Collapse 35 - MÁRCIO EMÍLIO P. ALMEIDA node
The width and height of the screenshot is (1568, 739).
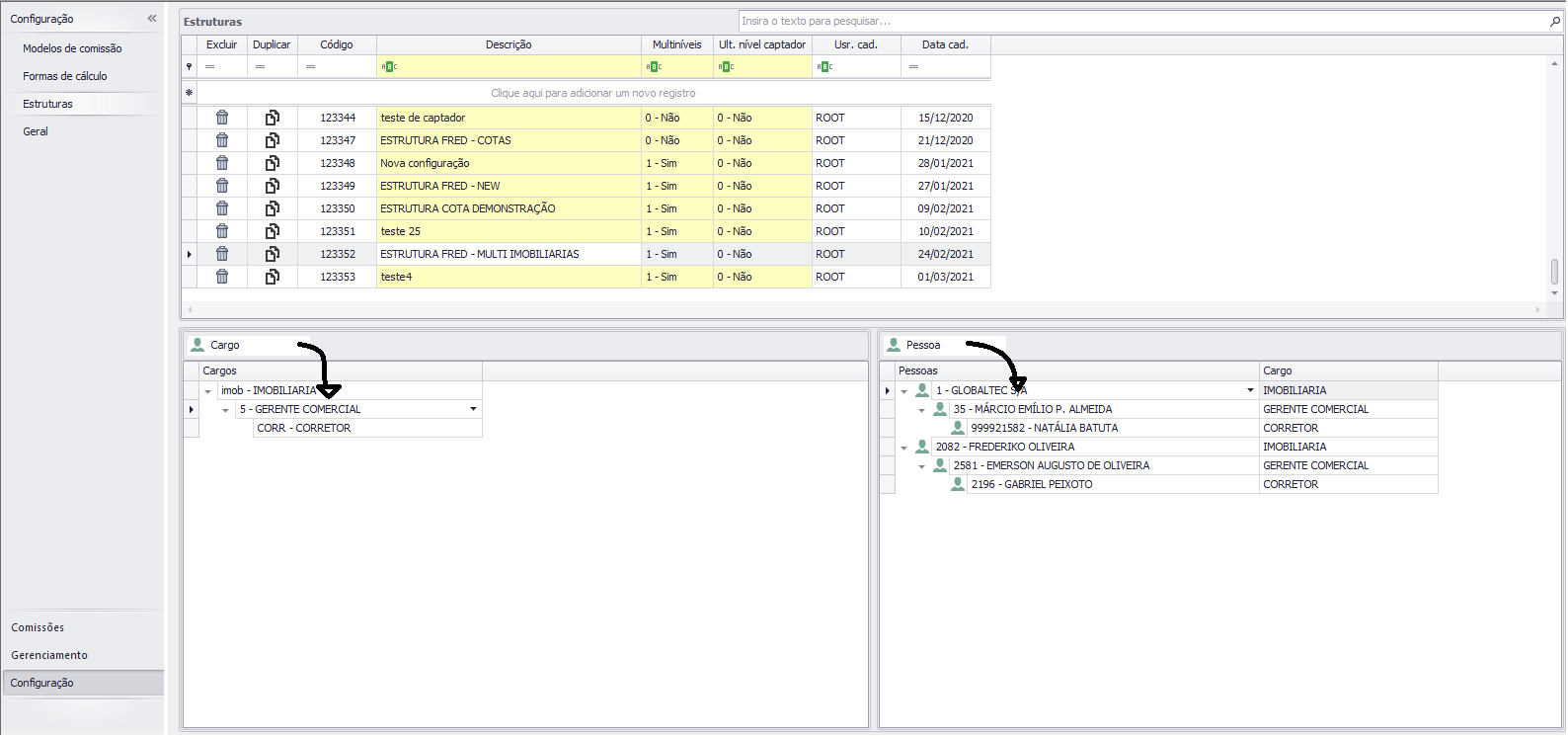[921, 410]
